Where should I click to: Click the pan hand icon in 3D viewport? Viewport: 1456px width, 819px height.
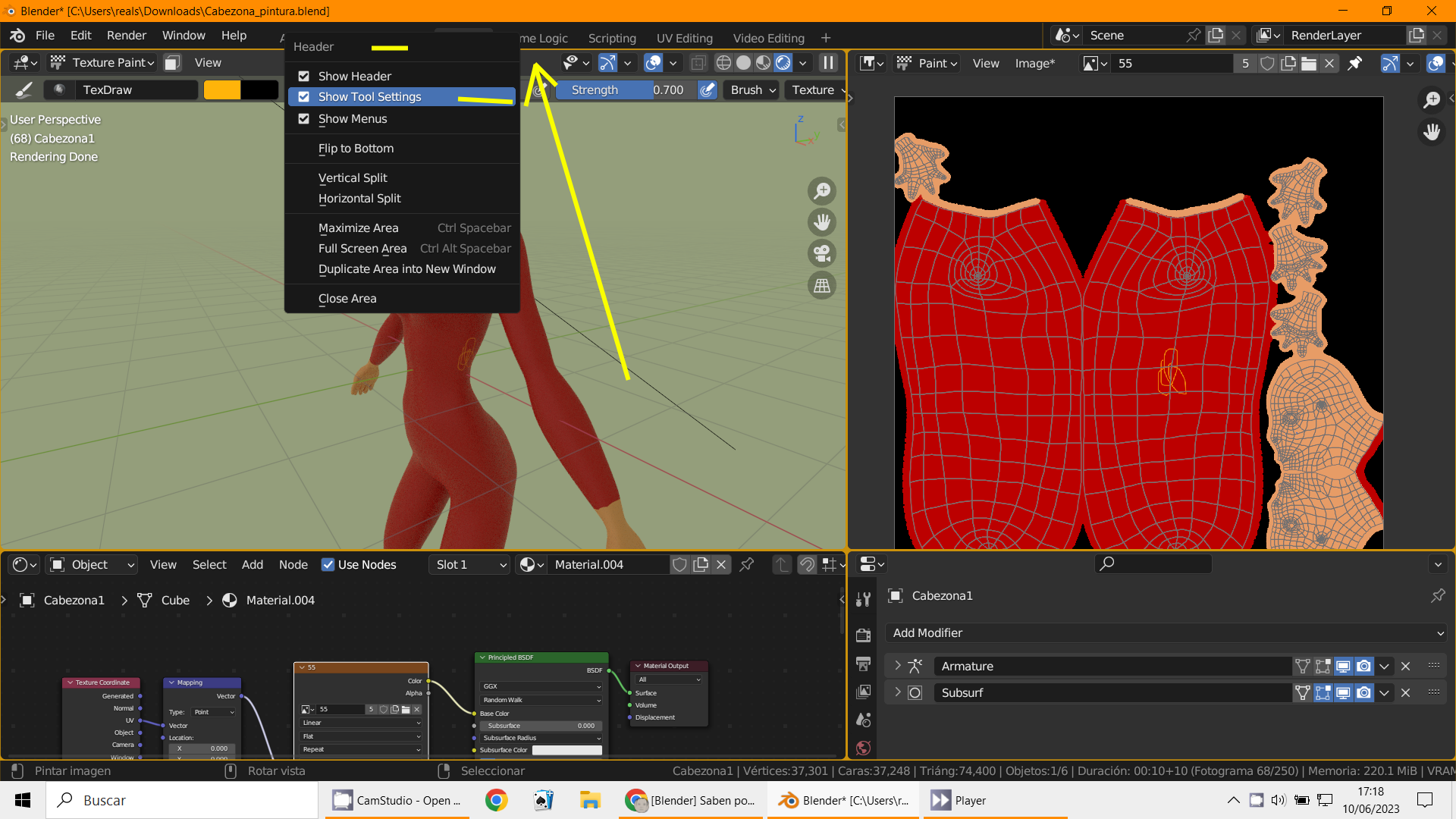[x=821, y=222]
